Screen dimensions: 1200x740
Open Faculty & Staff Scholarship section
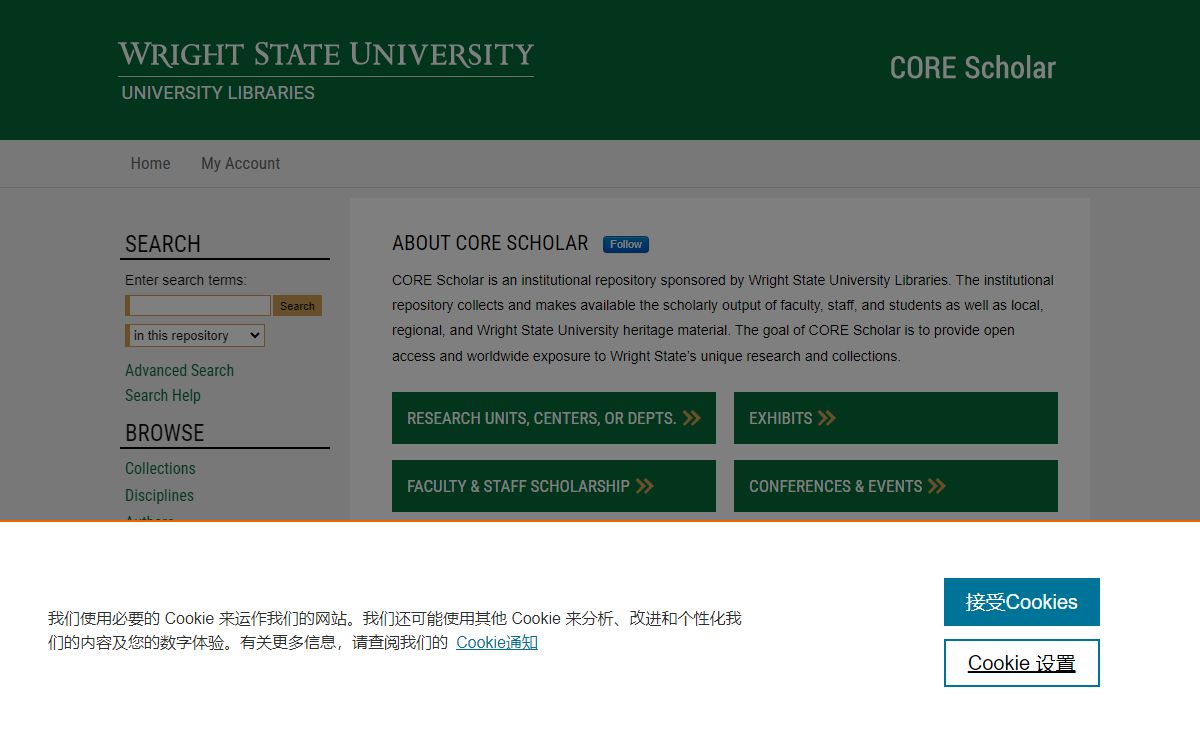[554, 486]
